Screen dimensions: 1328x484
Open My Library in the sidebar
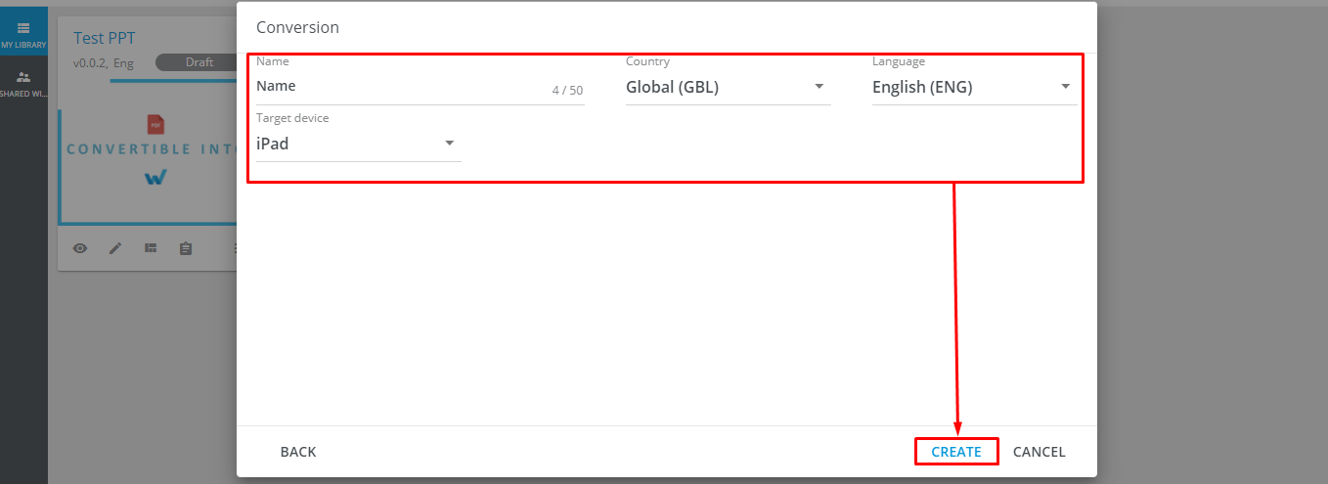(x=23, y=34)
